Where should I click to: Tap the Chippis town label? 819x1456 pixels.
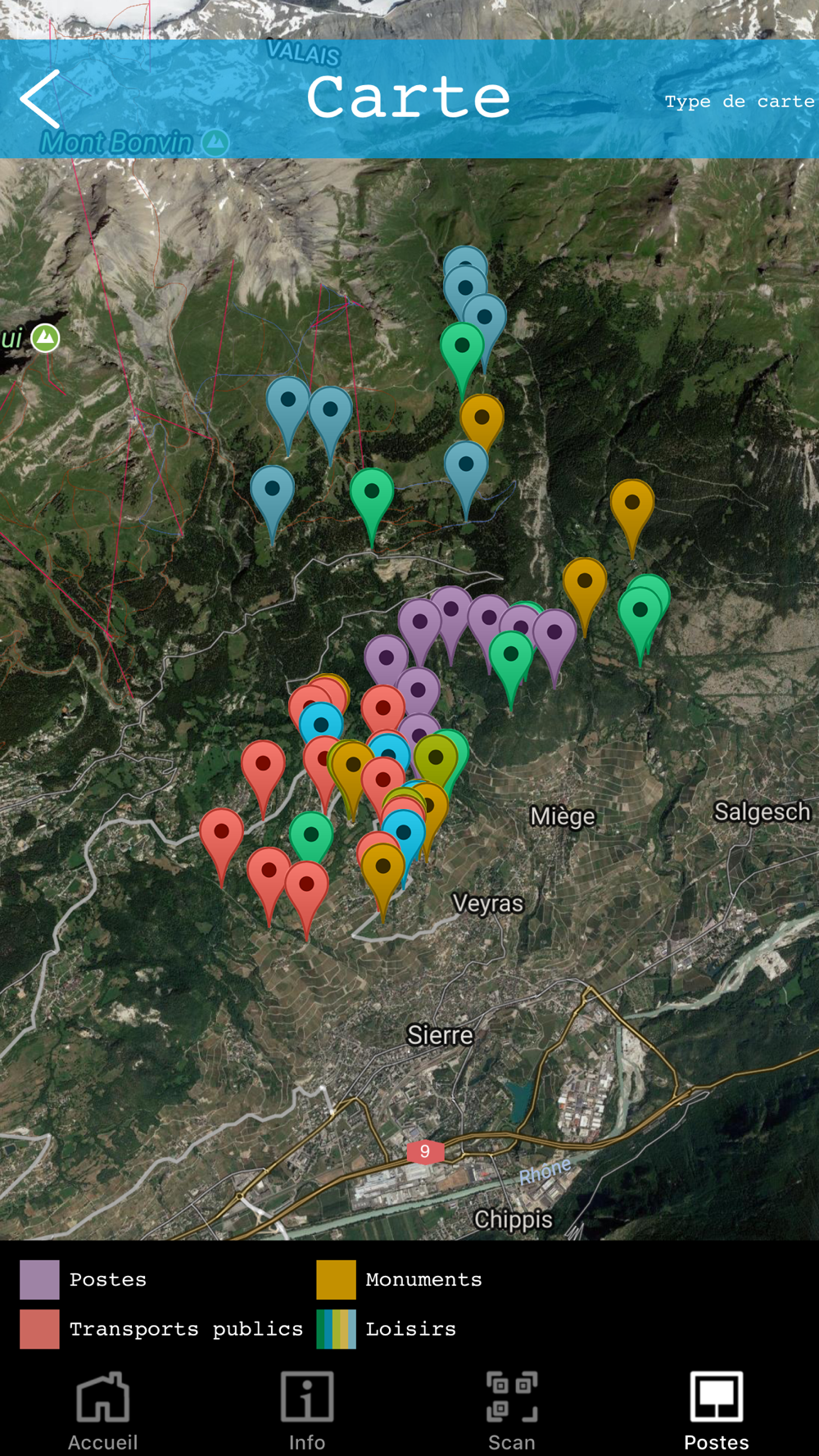[514, 1219]
